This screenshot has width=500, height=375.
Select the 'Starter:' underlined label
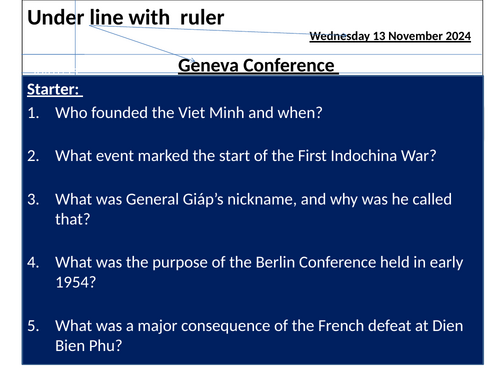[x=53, y=89]
